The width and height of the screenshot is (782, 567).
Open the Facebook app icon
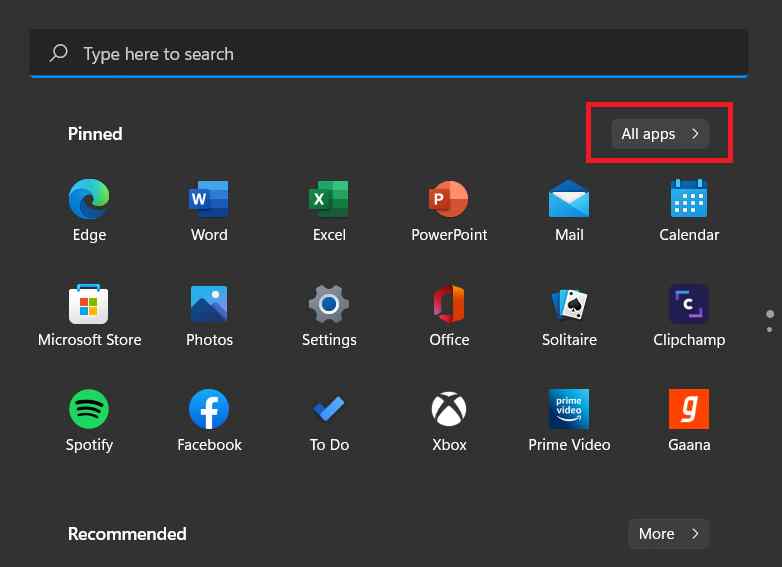click(209, 409)
